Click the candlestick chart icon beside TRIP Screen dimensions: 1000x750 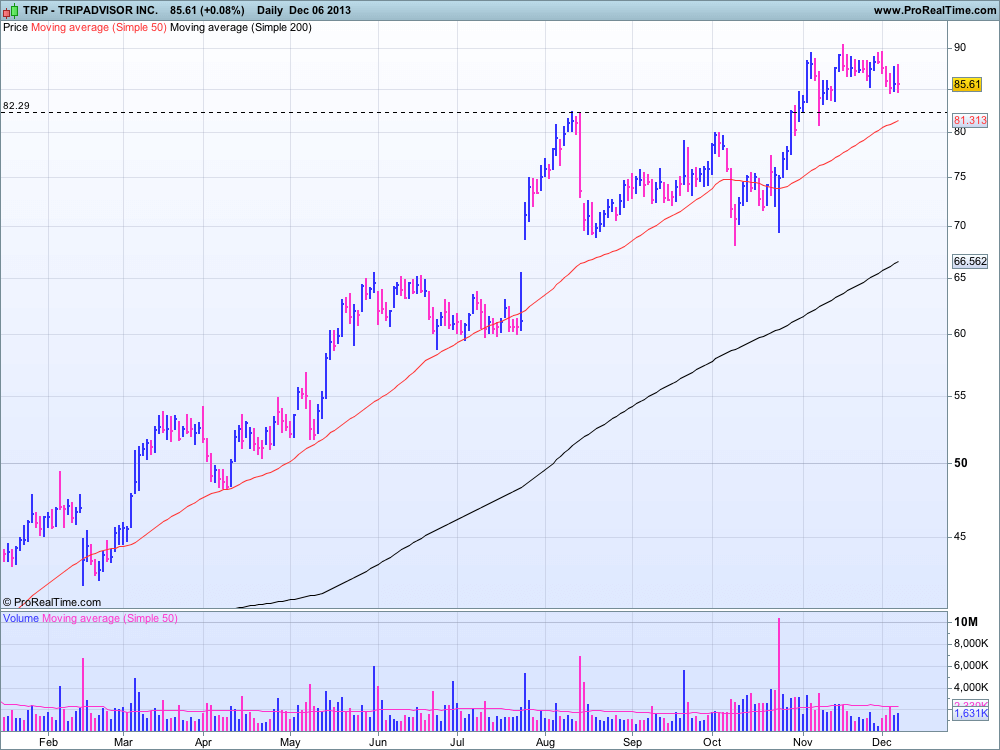10,10
